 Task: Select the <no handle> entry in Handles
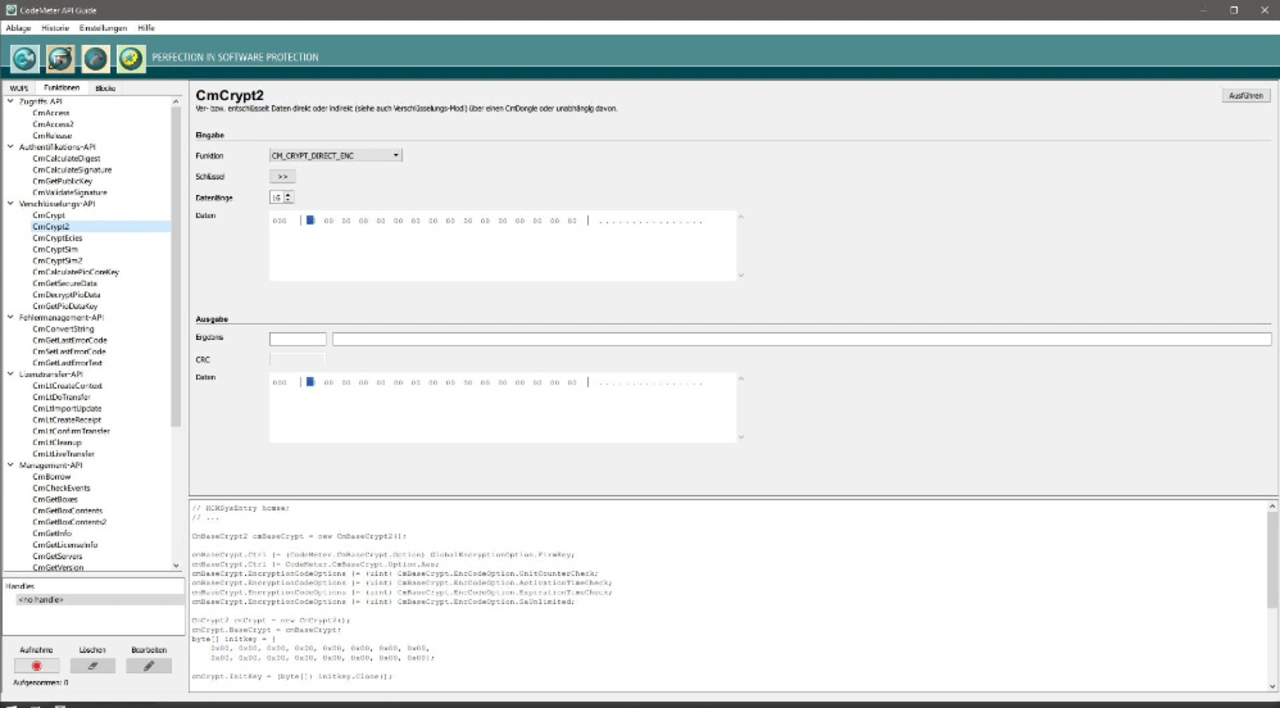42,599
